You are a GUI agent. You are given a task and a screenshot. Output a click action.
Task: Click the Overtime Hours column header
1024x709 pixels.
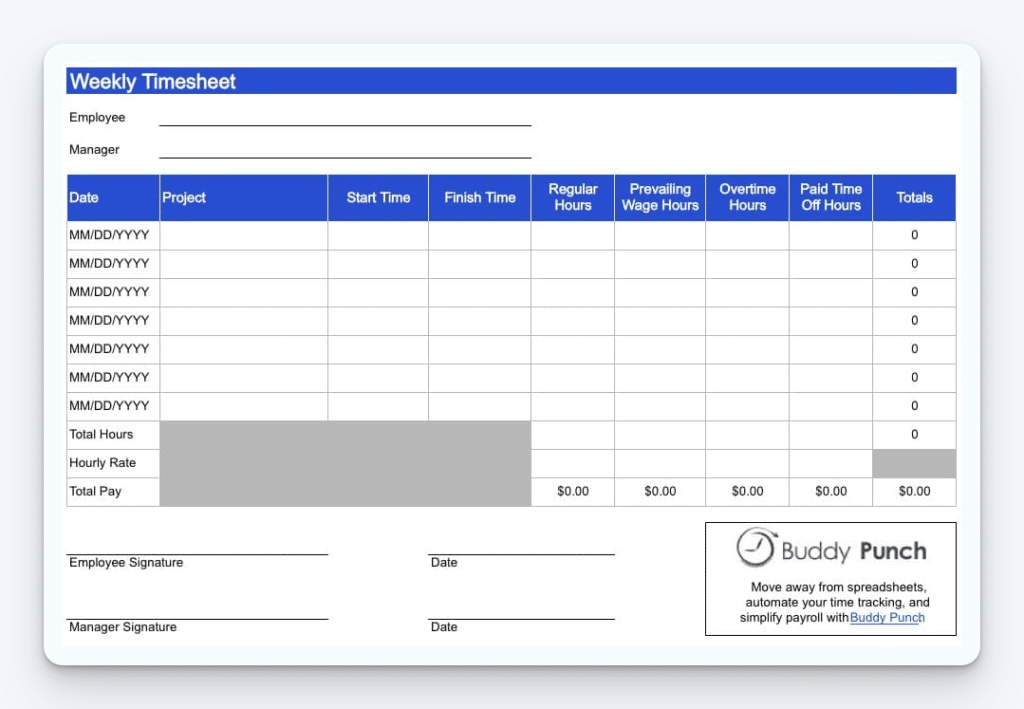[x=747, y=197]
